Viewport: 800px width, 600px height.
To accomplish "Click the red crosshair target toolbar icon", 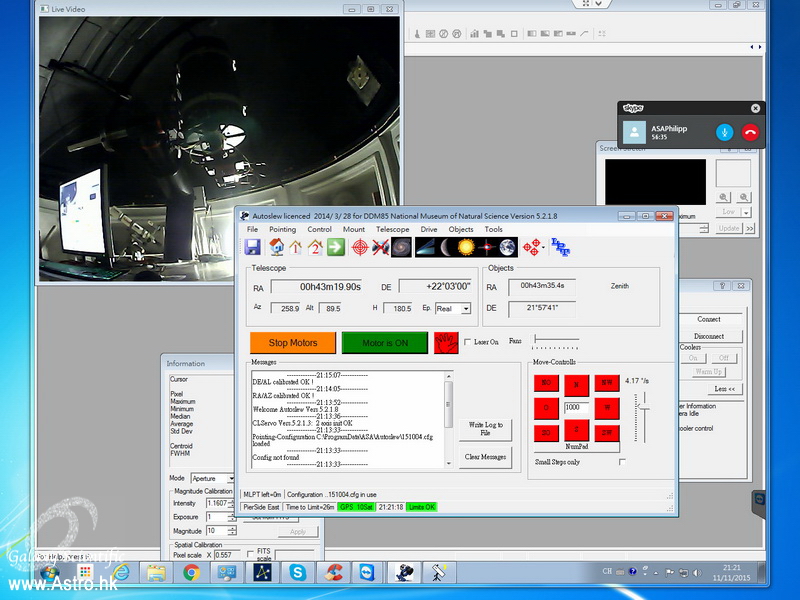I will pyautogui.click(x=359, y=247).
